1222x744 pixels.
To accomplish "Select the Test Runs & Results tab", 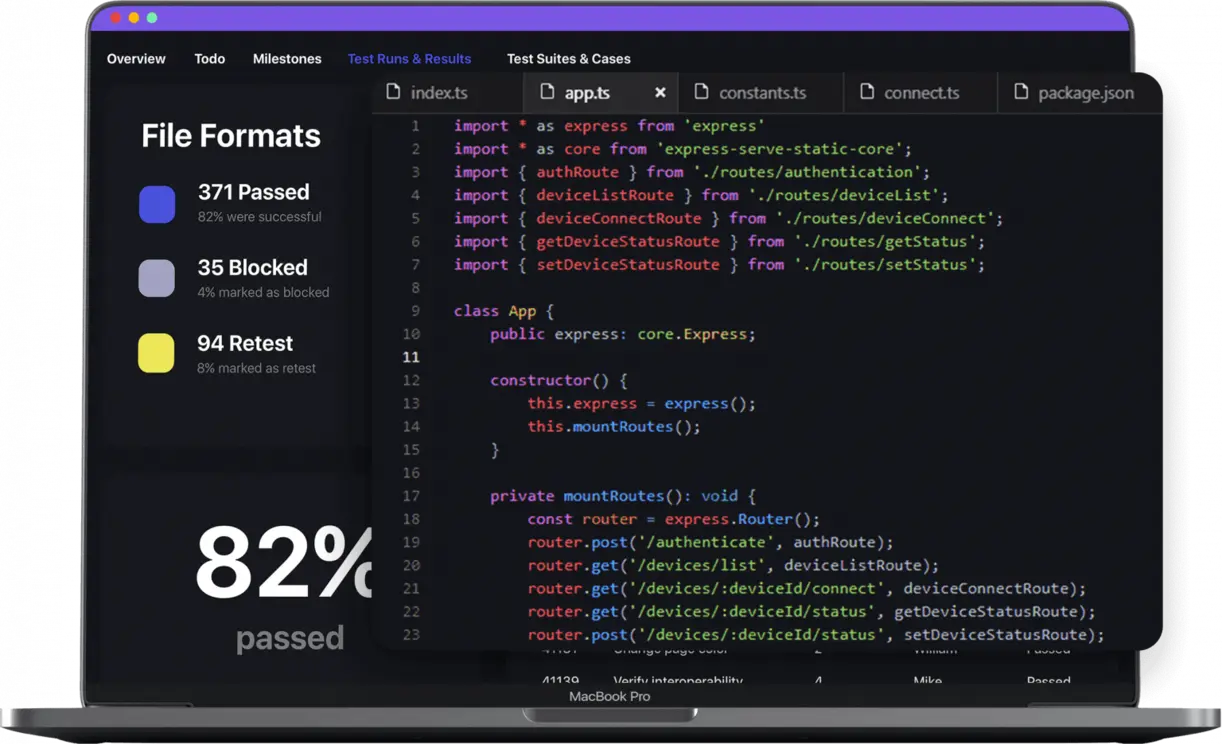I will click(x=409, y=59).
